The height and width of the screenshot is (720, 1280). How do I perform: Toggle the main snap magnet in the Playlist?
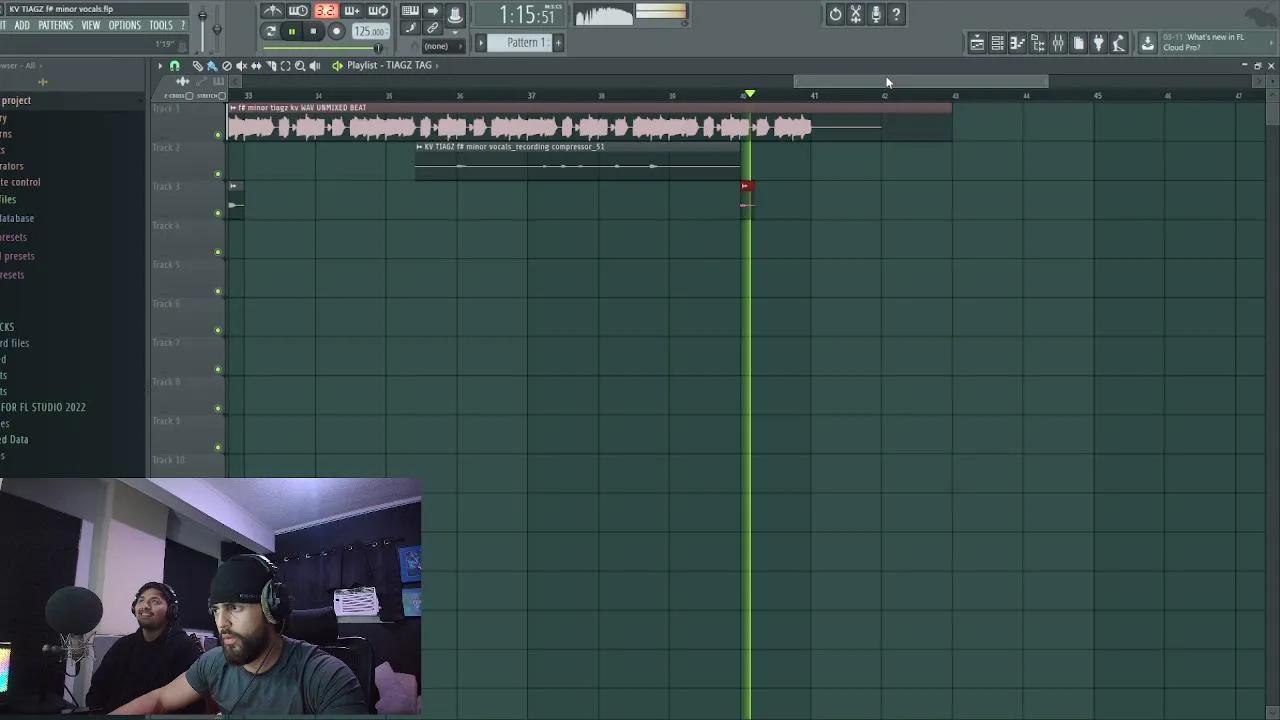point(175,65)
